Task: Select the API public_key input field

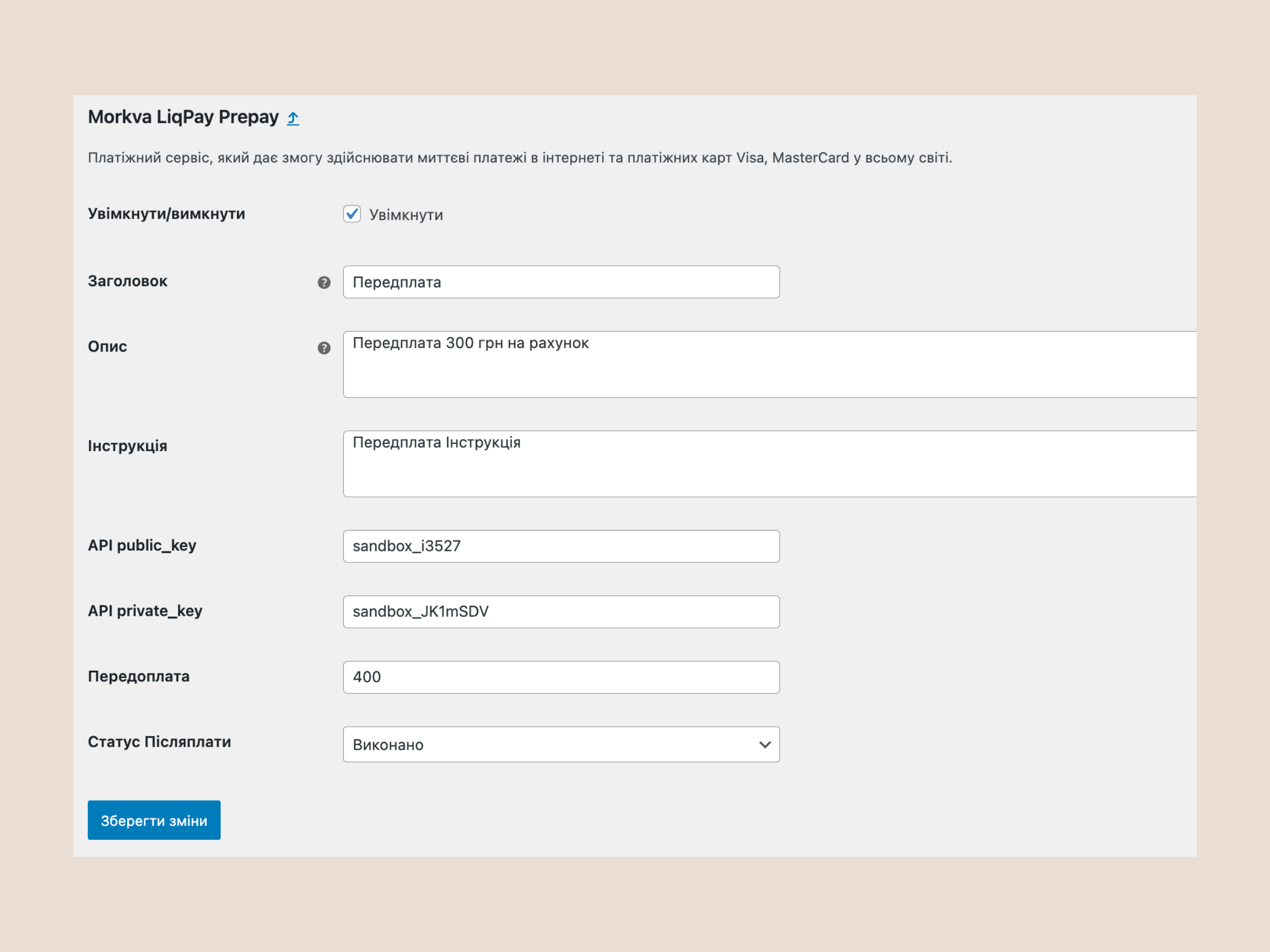Action: pos(561,546)
